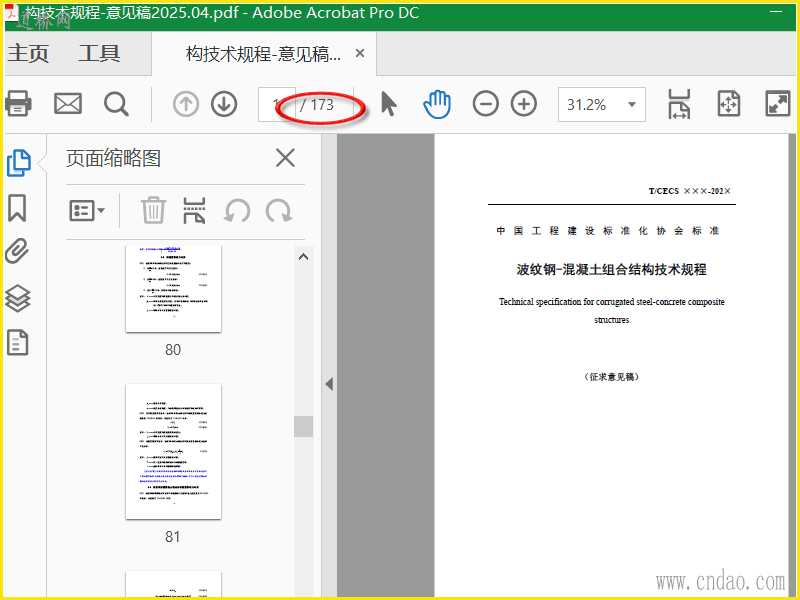Open the Attachments paperclip panel
The width and height of the screenshot is (800, 600).
17,251
